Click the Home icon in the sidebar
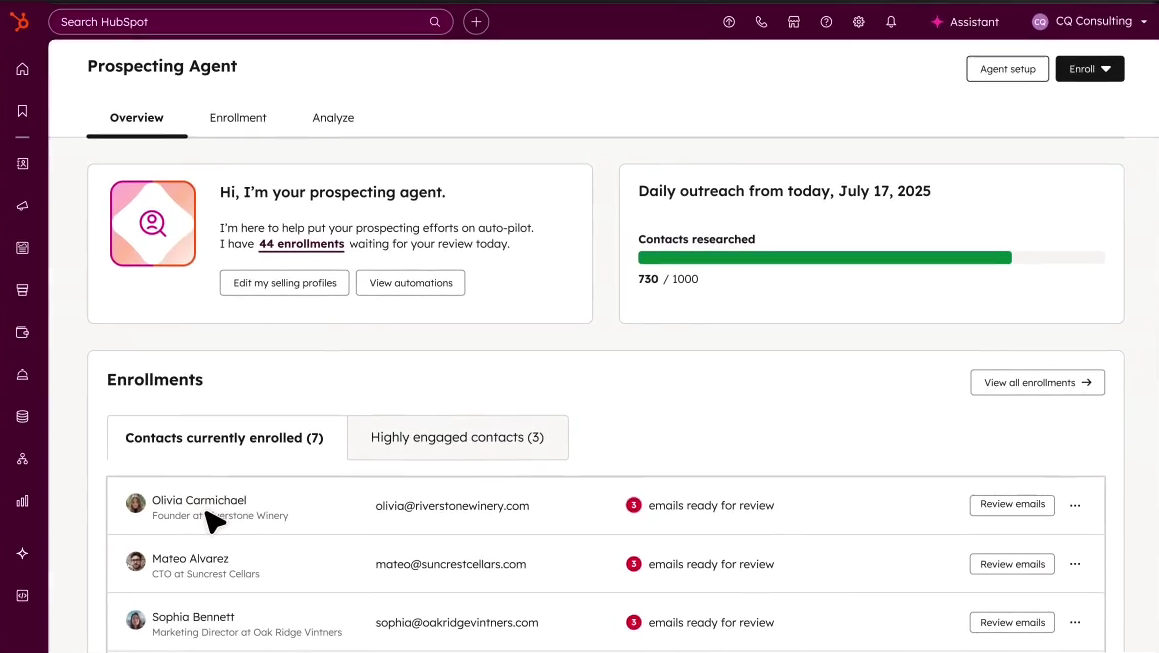Screen dimensions: 1159x653 (22, 69)
